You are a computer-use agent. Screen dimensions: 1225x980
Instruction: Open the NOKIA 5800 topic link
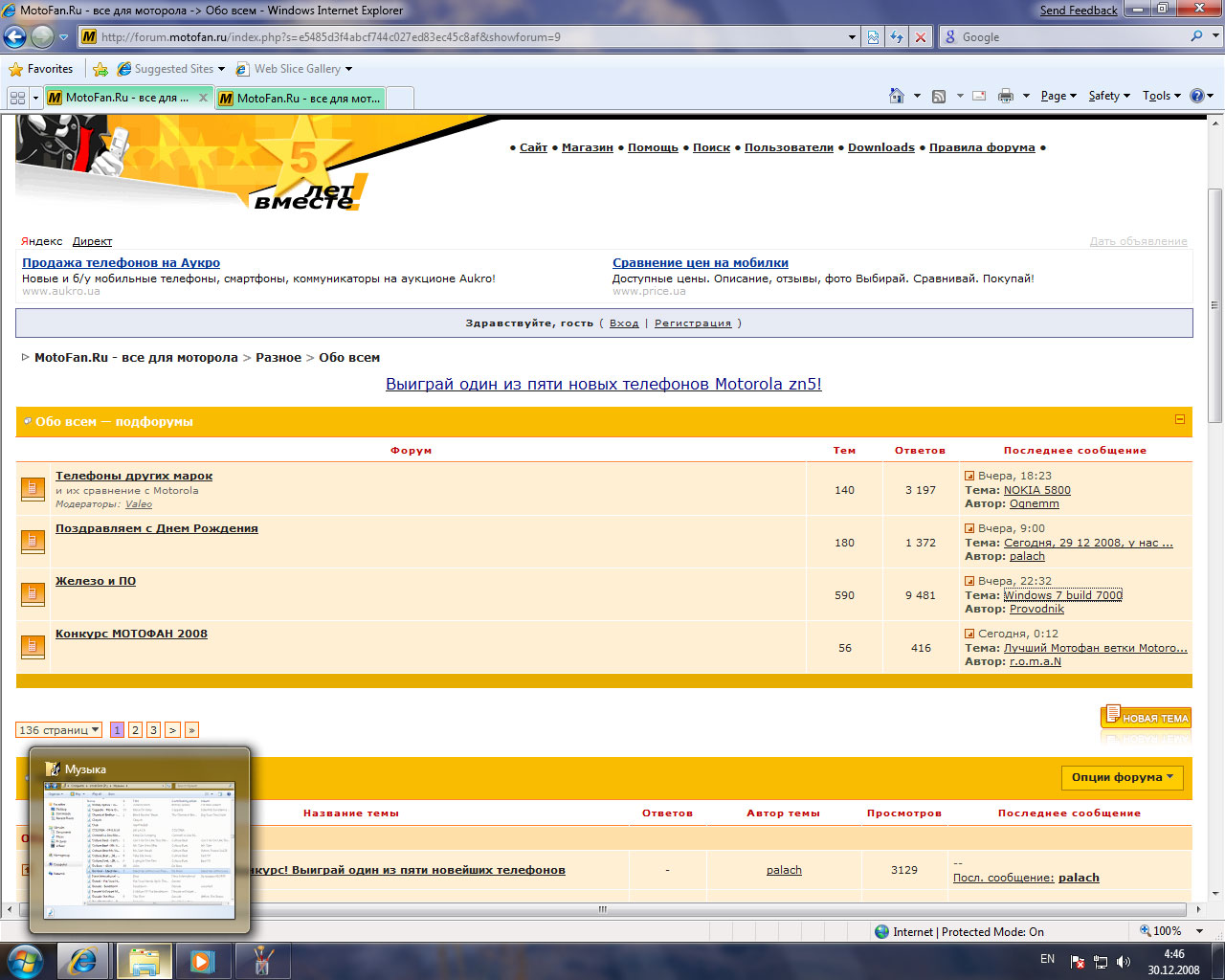pos(1037,490)
